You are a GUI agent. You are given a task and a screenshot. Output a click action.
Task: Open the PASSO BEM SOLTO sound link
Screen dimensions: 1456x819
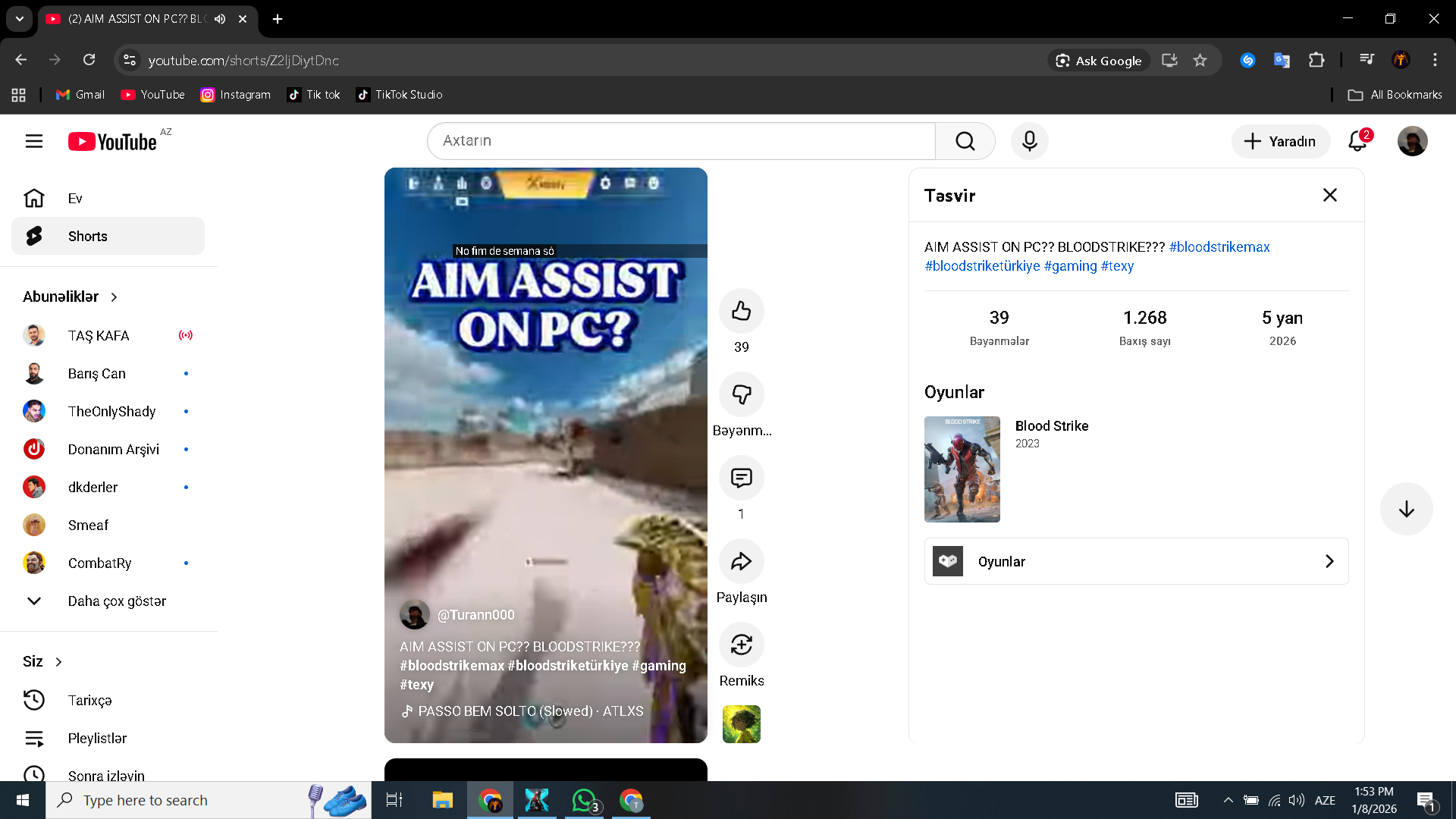[522, 711]
